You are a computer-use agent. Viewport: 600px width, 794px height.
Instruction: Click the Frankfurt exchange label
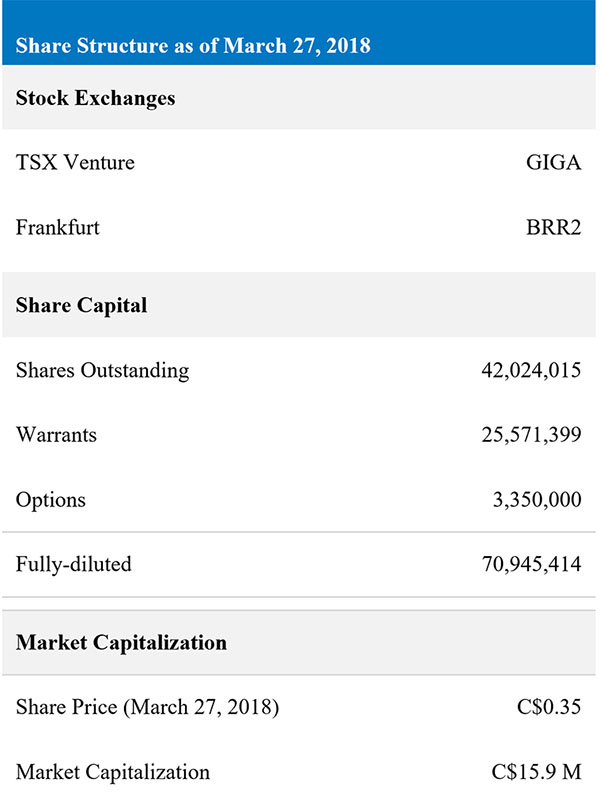pos(58,227)
